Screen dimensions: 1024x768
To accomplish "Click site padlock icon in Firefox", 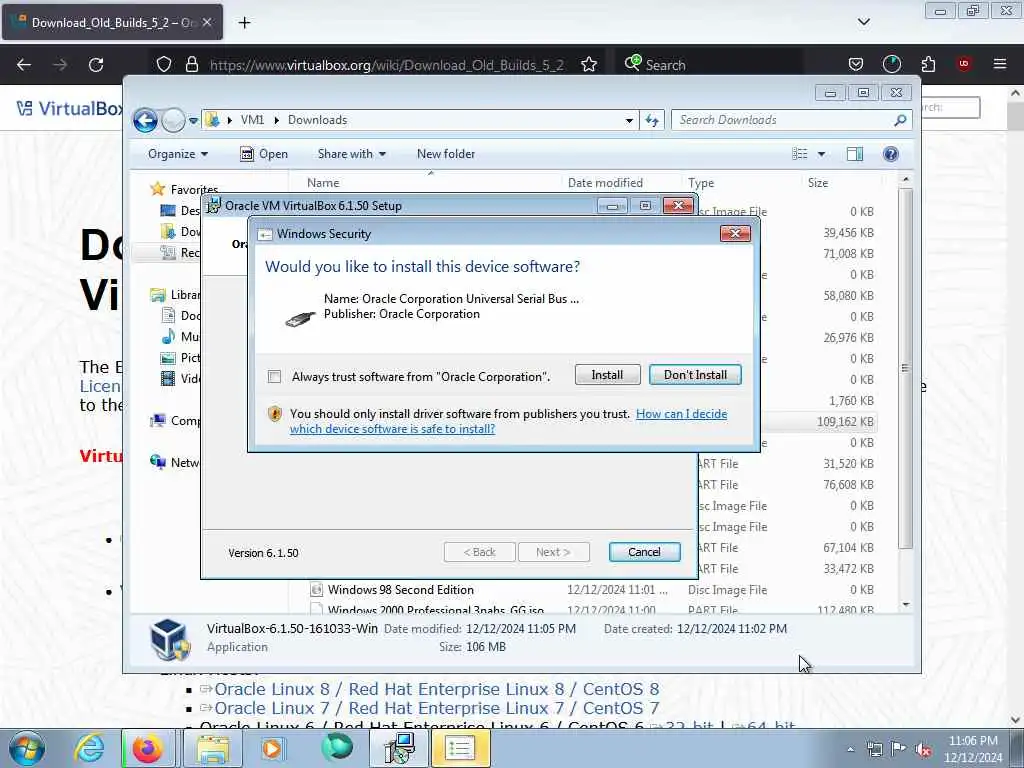I will tap(191, 64).
